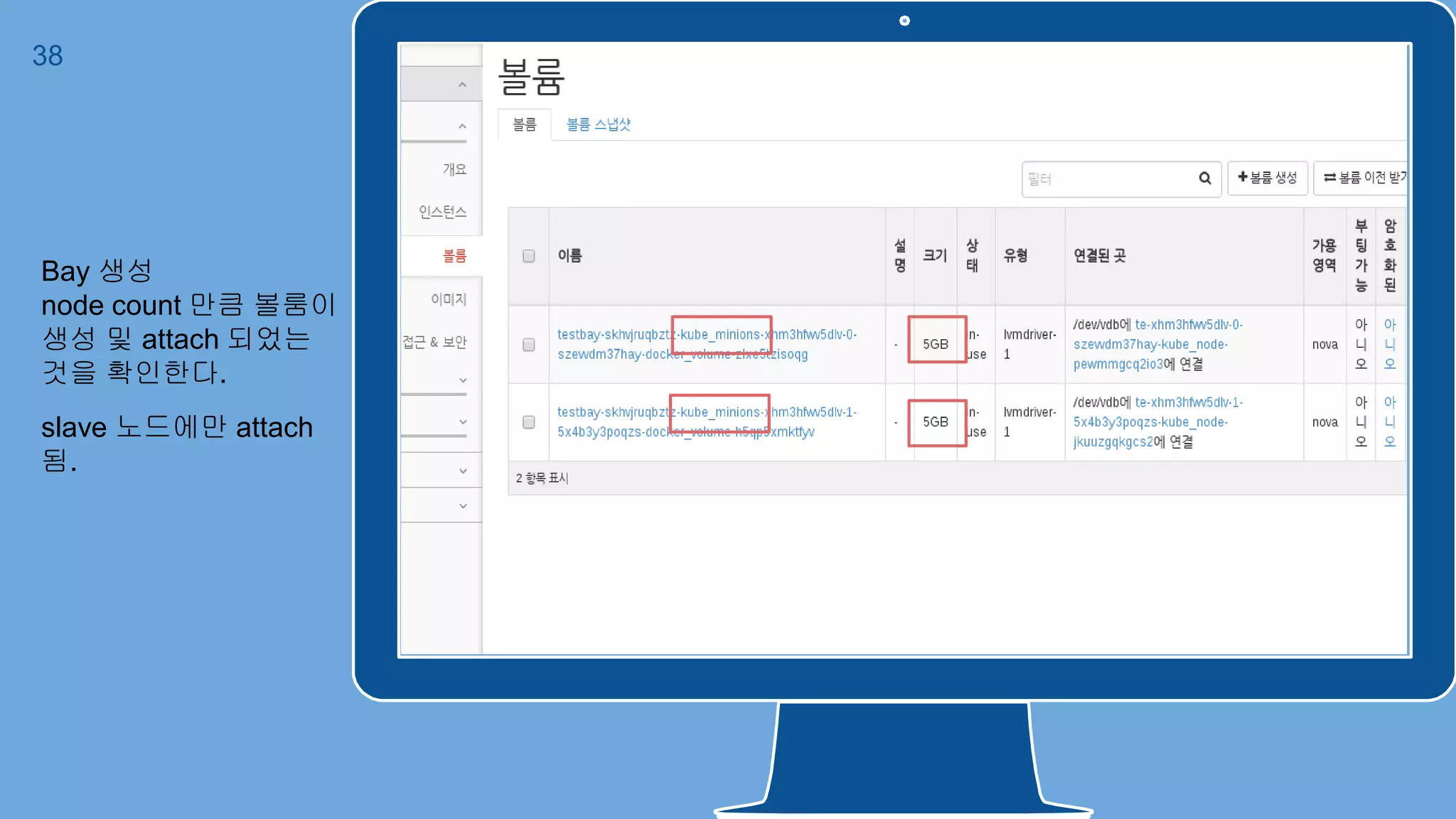This screenshot has height=819, width=1456.
Task: Expand the bottom-most sidebar down chevron
Action: coord(463,506)
